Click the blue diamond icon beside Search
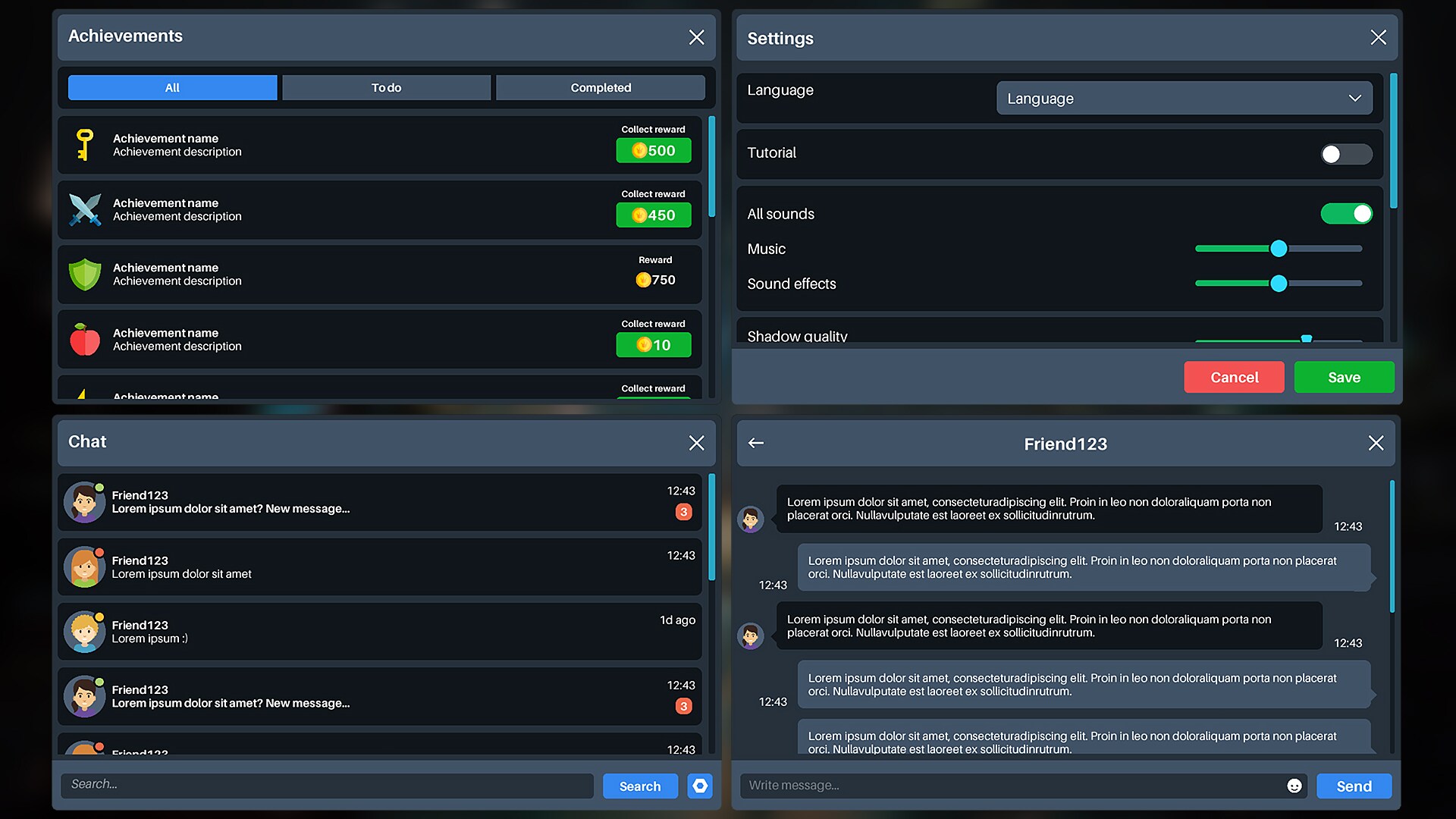 (x=699, y=786)
